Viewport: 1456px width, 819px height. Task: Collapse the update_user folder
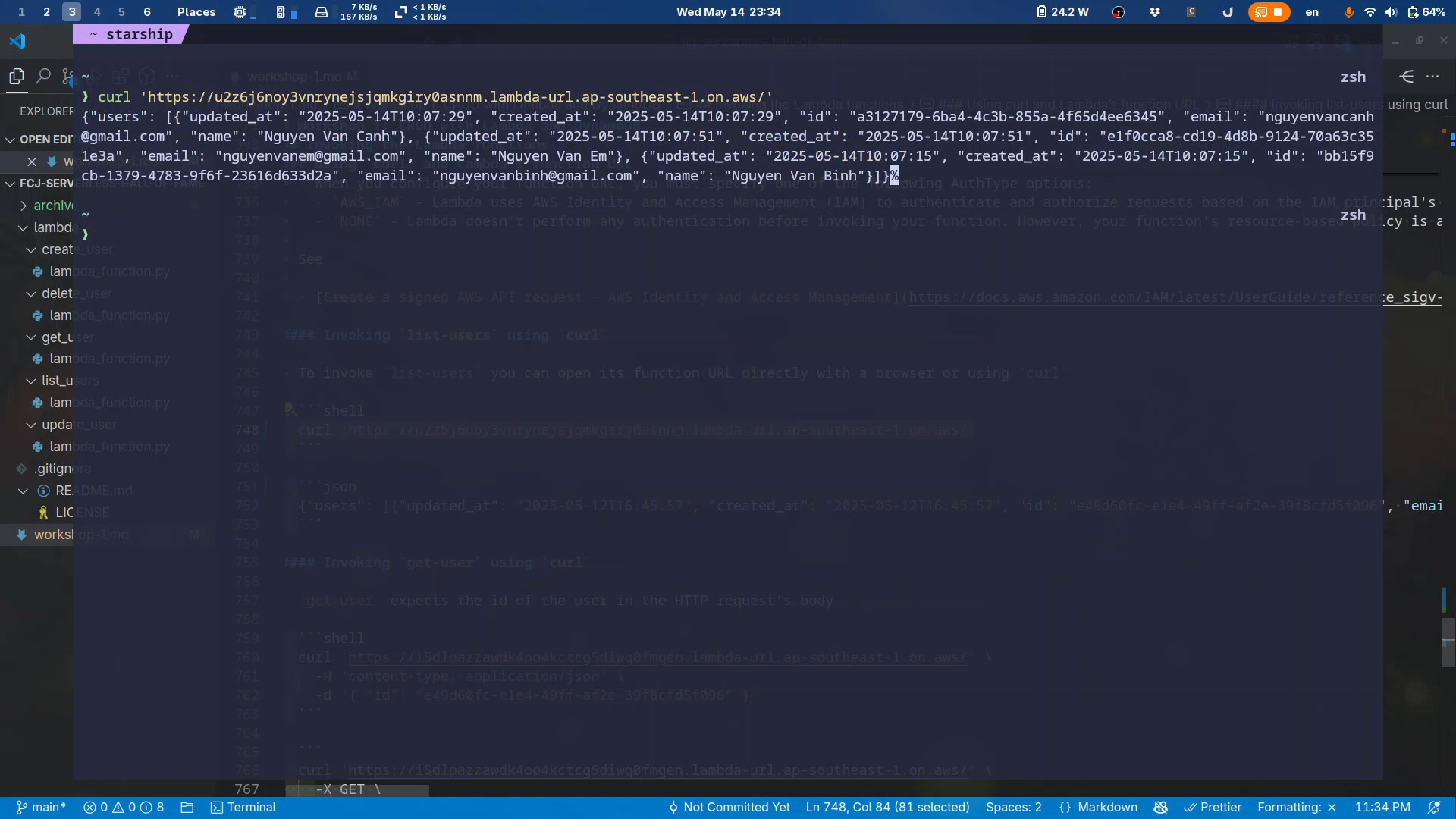click(x=31, y=425)
